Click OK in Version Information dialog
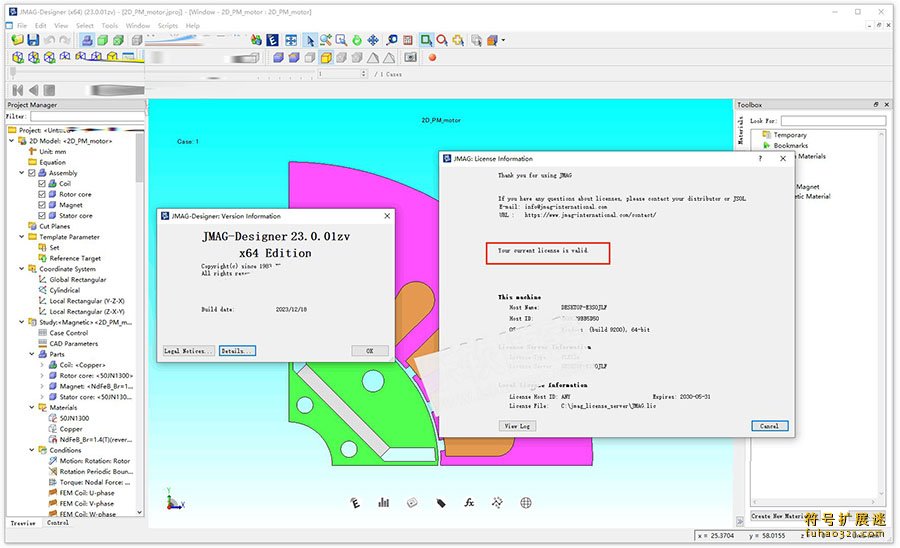The height and width of the screenshot is (548, 900). click(370, 351)
